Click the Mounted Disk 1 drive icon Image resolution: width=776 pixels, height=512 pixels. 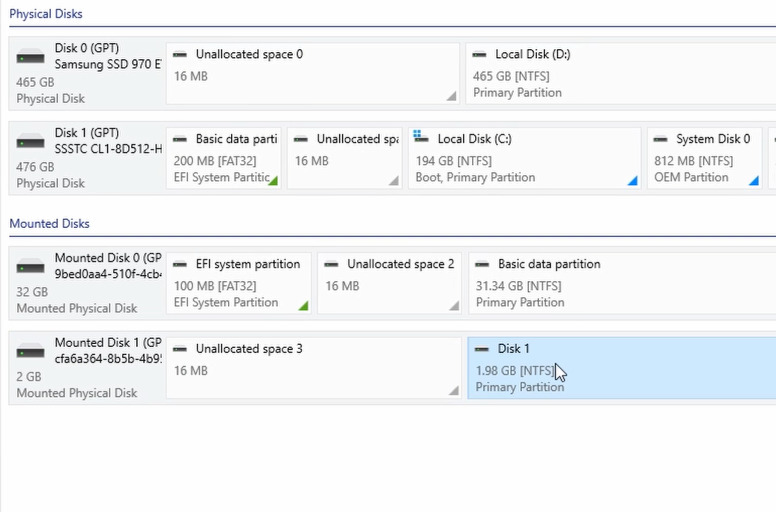point(30,352)
